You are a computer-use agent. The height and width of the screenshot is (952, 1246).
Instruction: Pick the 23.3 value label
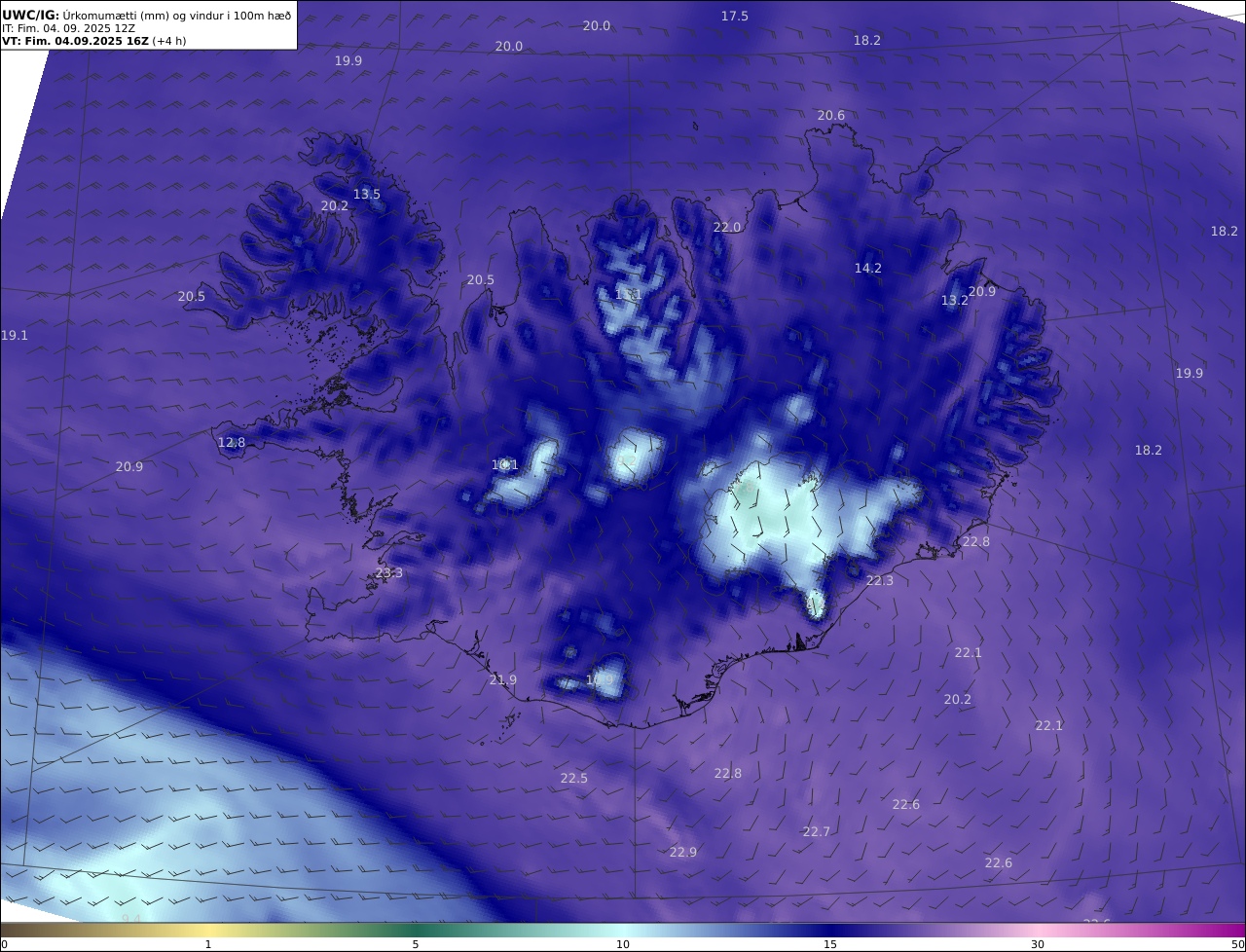388,572
